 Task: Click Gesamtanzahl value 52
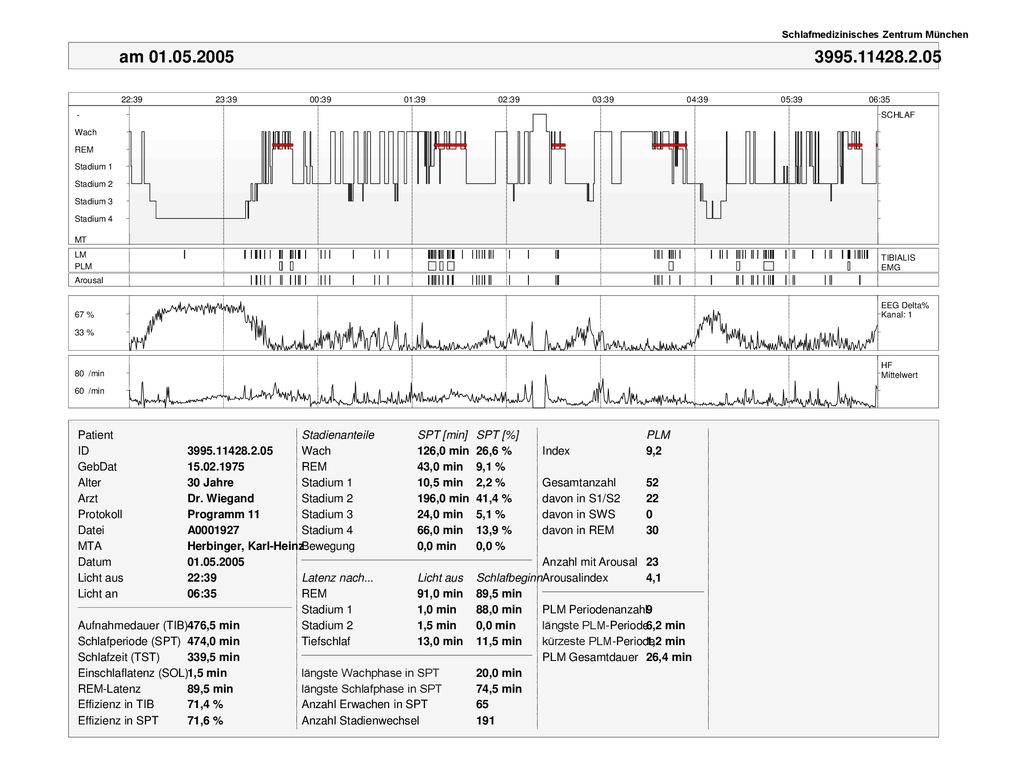(x=652, y=483)
